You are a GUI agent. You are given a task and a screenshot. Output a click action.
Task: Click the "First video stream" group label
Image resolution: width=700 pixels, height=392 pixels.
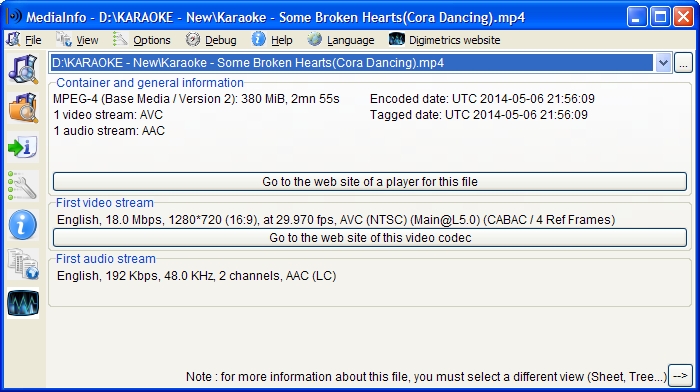click(105, 203)
